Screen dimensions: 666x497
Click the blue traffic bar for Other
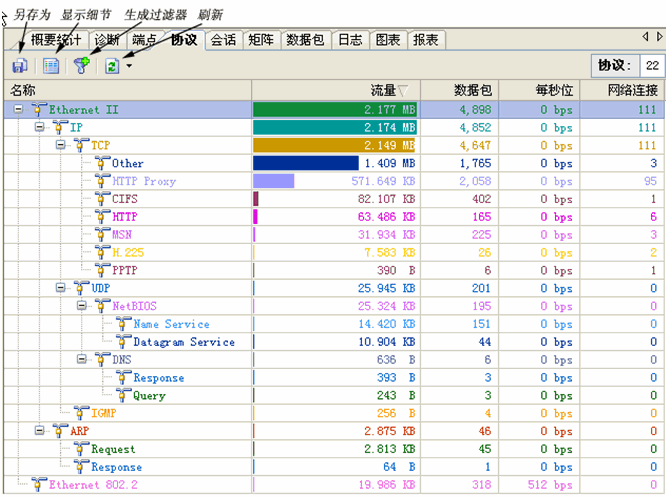click(305, 163)
